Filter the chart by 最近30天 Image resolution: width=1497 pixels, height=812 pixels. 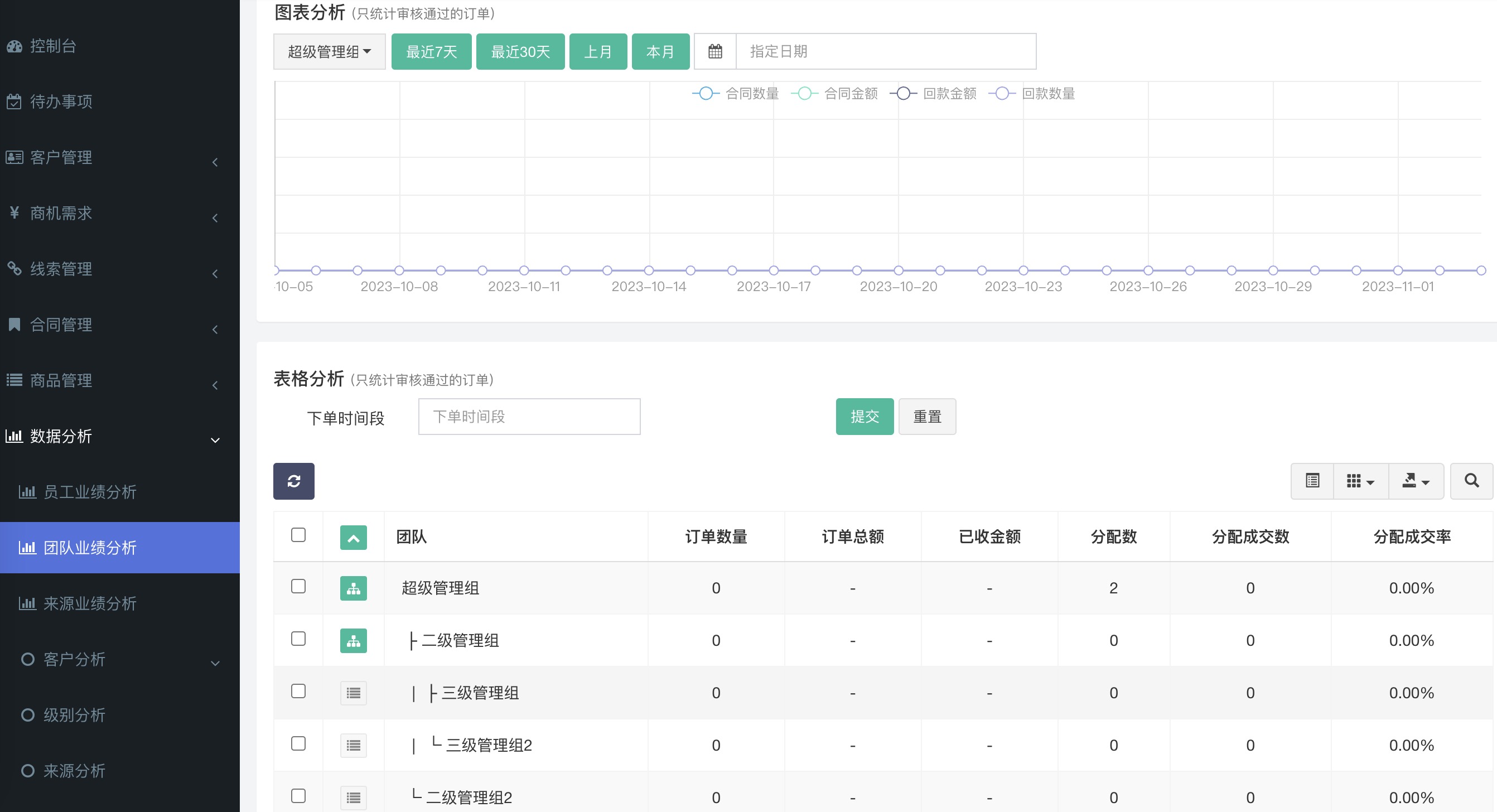point(520,52)
